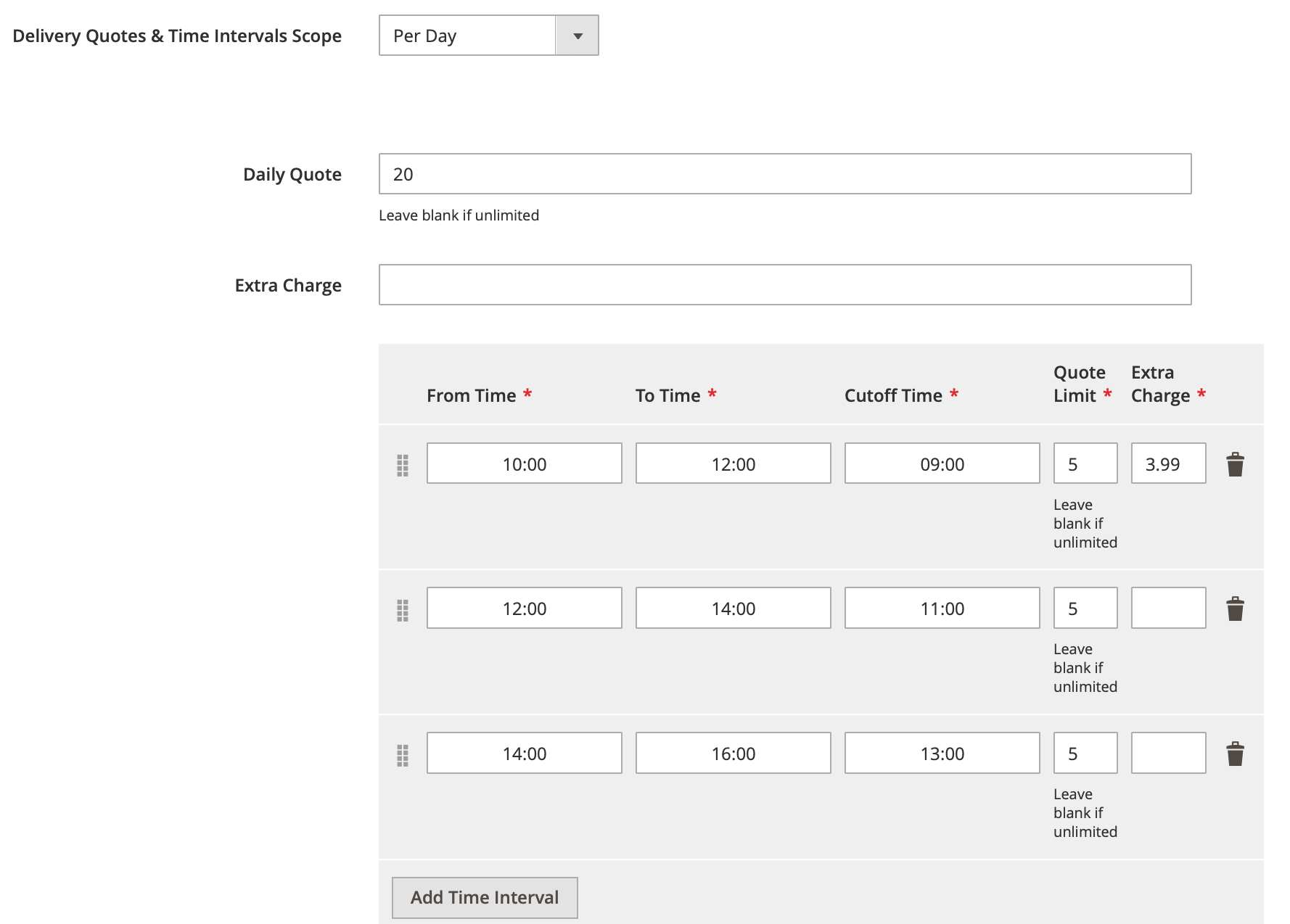Delete the 14:00 to 16:00 time interval
Image resolution: width=1290 pixels, height=924 pixels.
click(1235, 754)
